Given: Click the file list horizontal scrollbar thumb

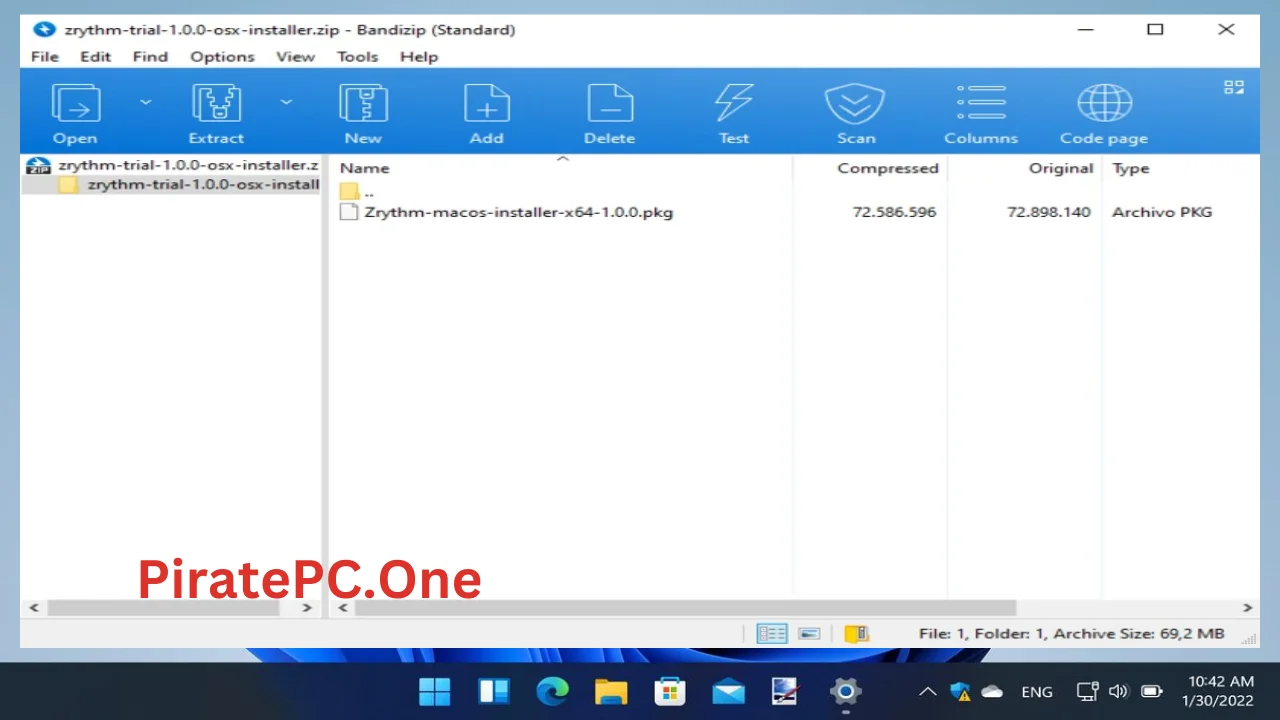Looking at the screenshot, I should click(685, 607).
